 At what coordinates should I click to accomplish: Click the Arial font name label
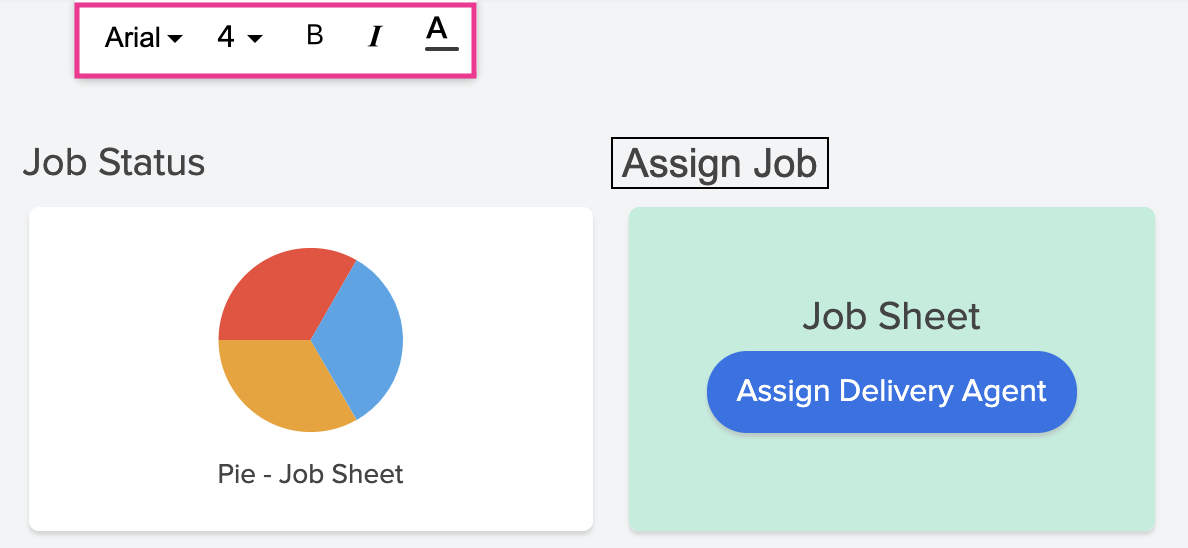pyautogui.click(x=132, y=38)
